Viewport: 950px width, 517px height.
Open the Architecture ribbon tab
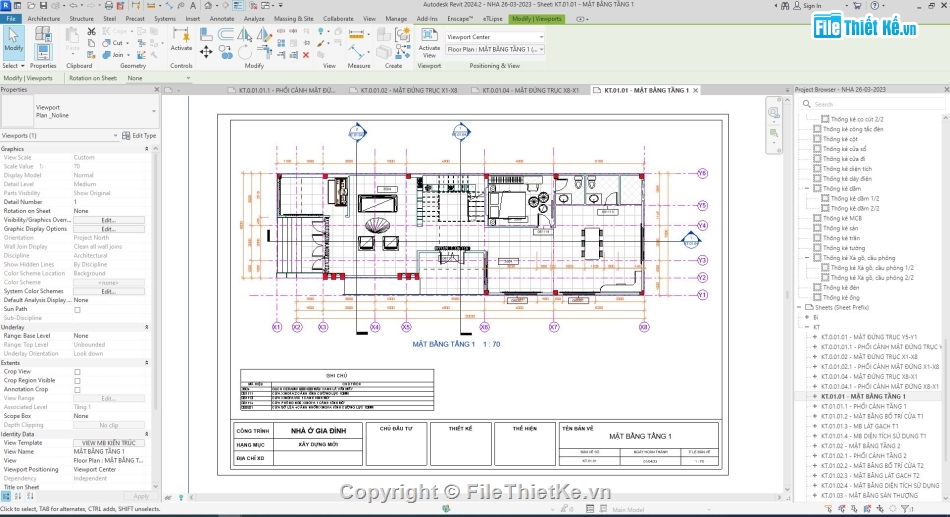tap(44, 19)
